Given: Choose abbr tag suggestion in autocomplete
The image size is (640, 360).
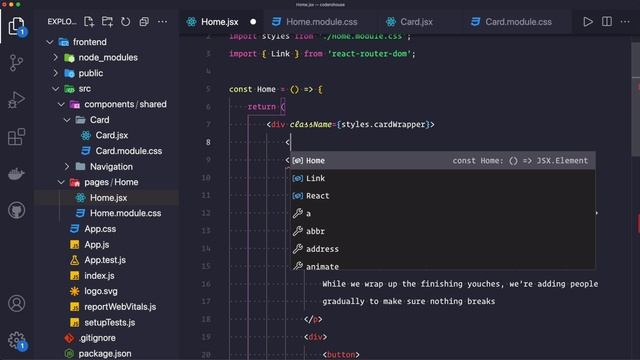Looking at the screenshot, I should click(442, 231).
